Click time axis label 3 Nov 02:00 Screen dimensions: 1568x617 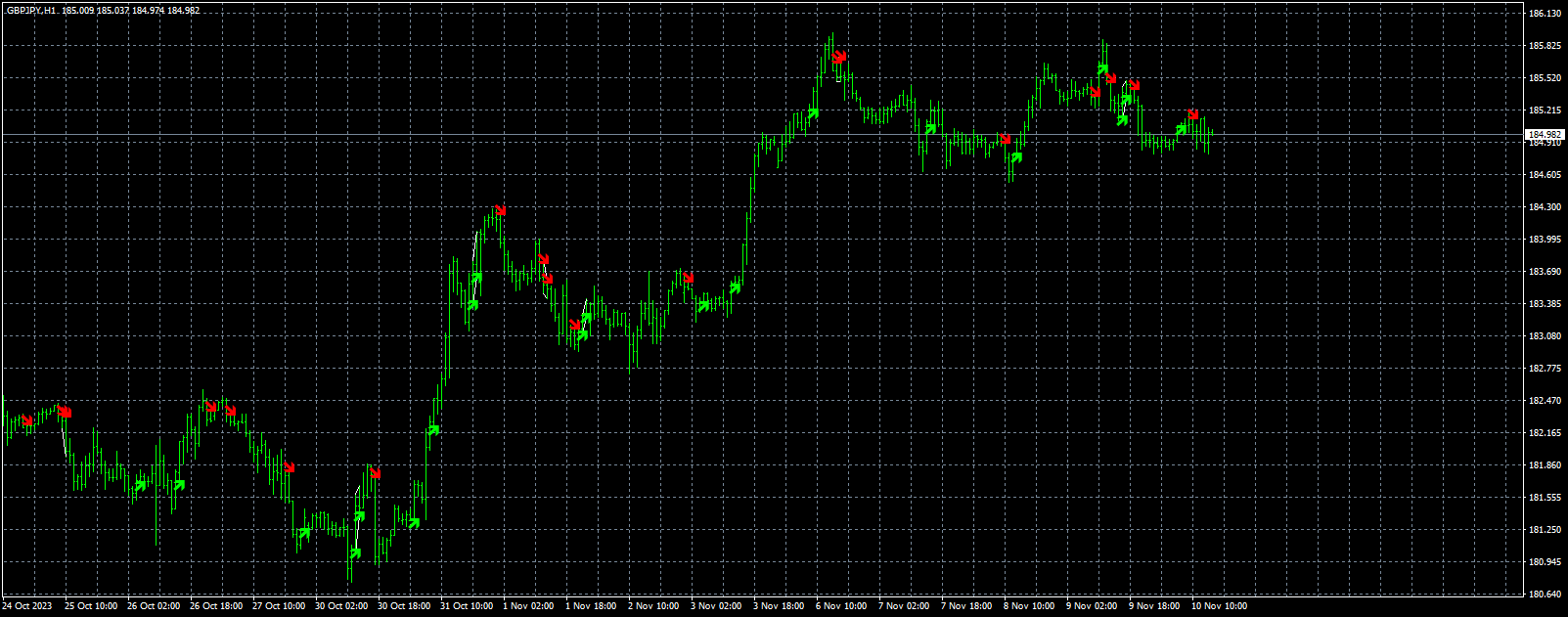coord(716,606)
